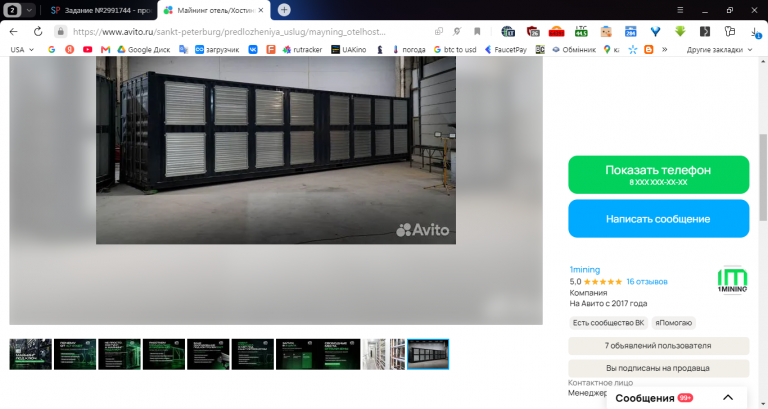
Task: Open the LTC price extension icon
Action: click(x=581, y=31)
